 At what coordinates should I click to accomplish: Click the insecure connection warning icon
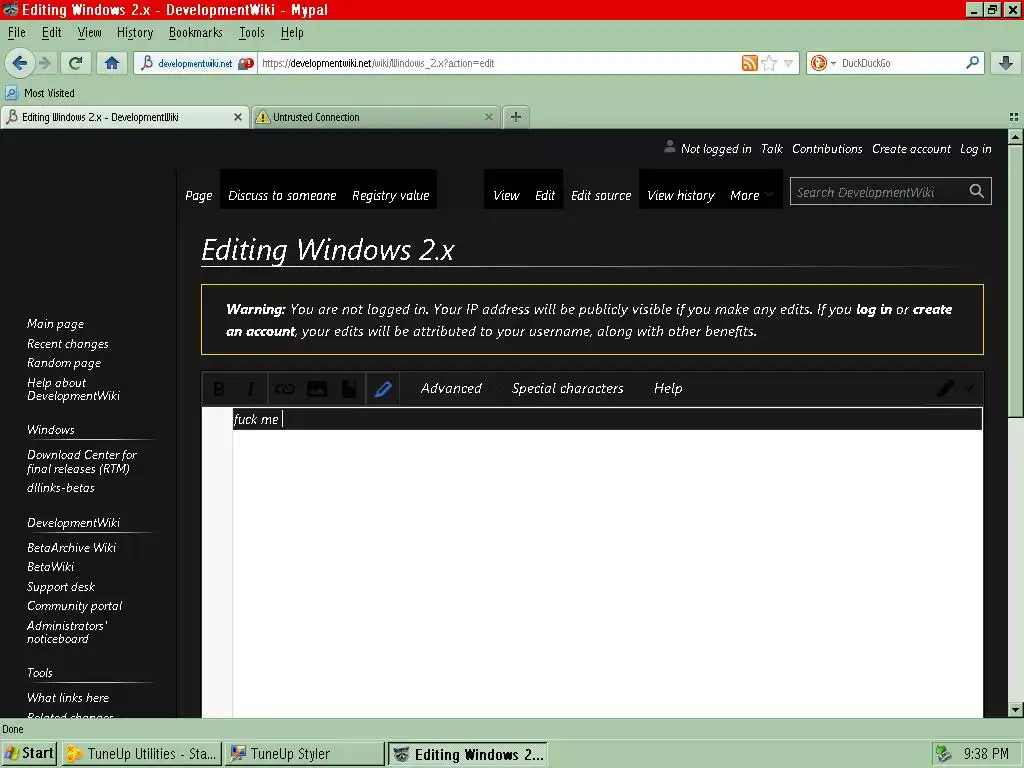coord(246,63)
